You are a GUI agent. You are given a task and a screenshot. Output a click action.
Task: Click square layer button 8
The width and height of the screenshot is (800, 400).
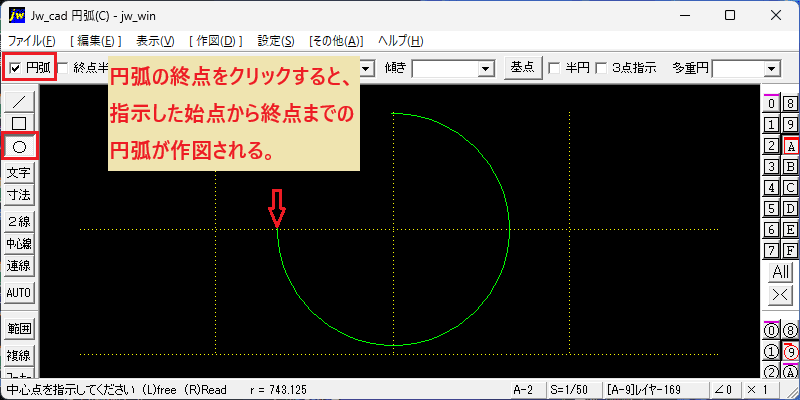790,104
